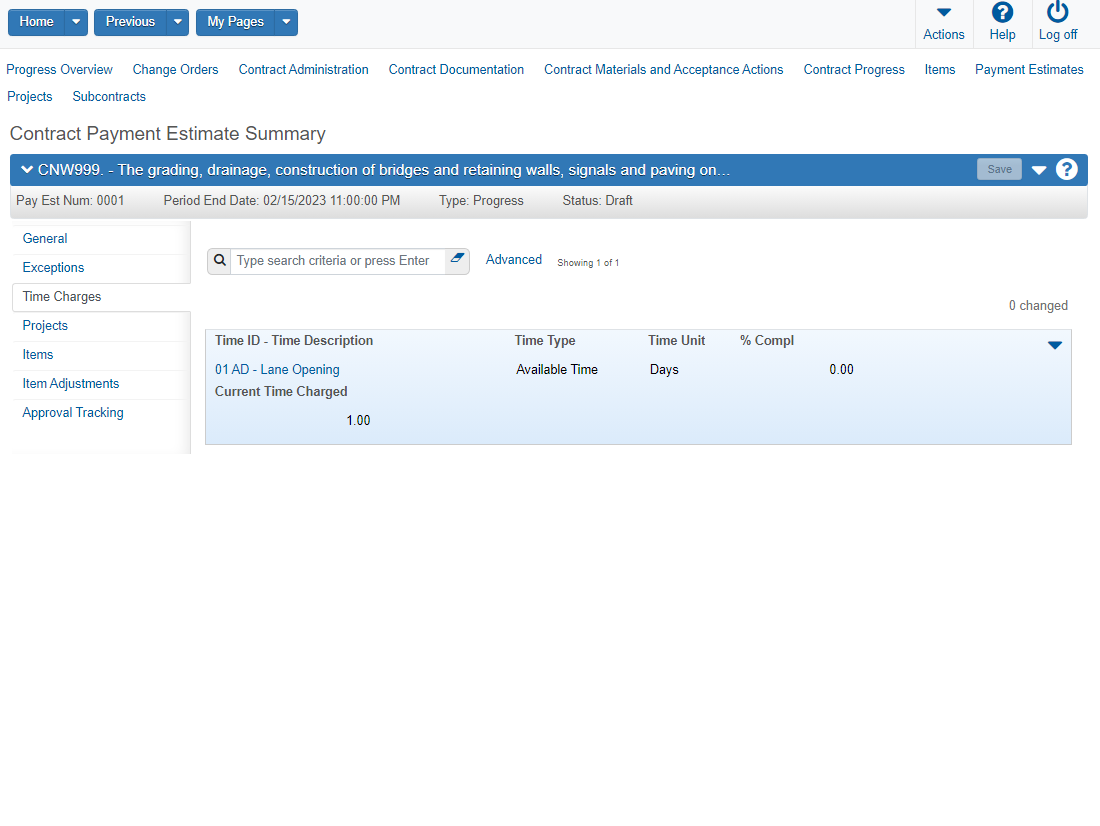The image size is (1100, 826).
Task: Click the Previous button
Action: coord(130,22)
